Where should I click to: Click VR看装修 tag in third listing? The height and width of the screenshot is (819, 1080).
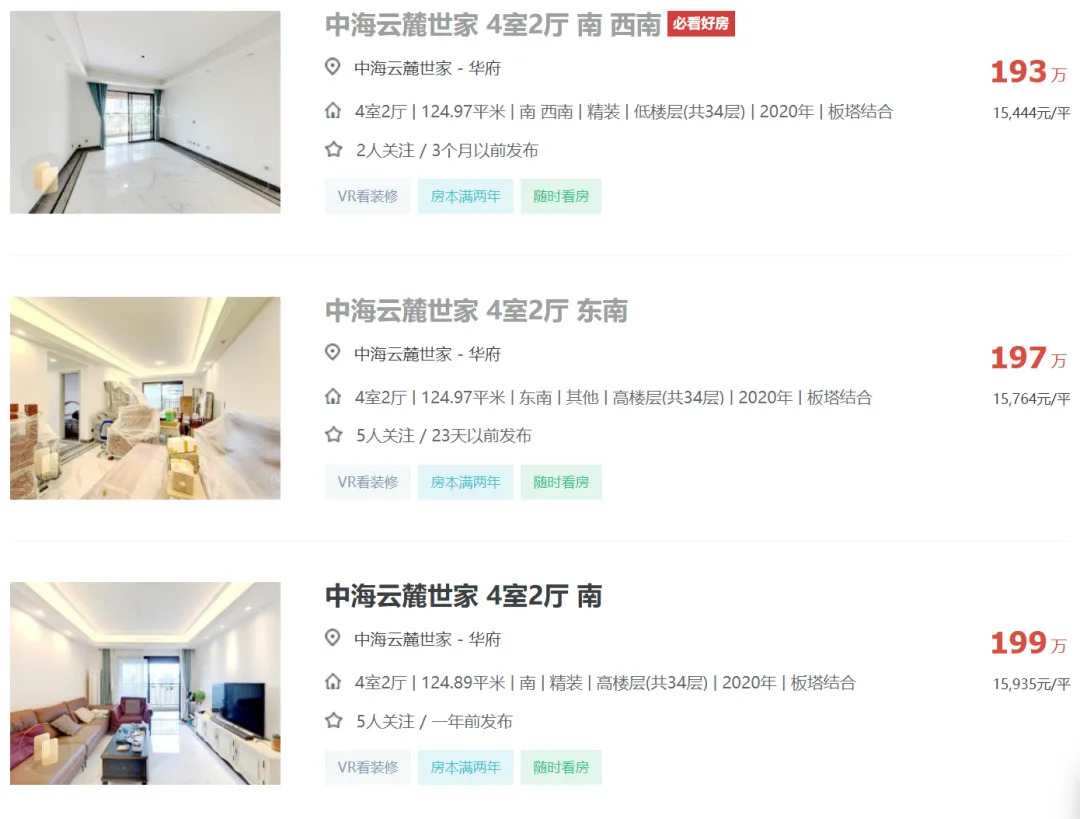tap(368, 767)
